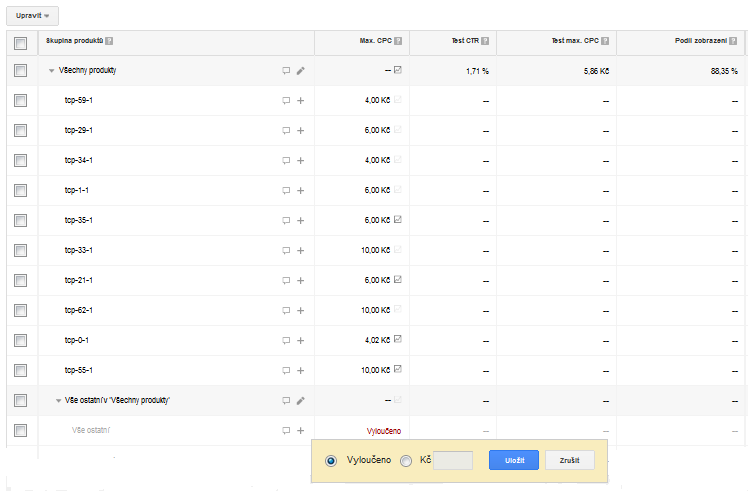Choose the Kč radio button option
The width and height of the screenshot is (748, 498).
pos(406,461)
